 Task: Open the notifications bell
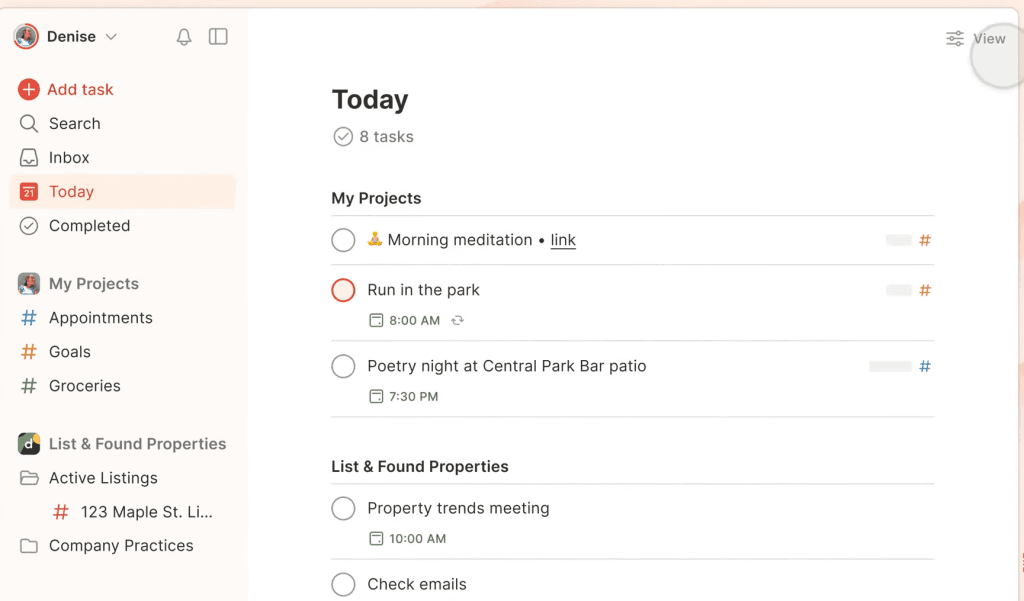click(x=184, y=37)
